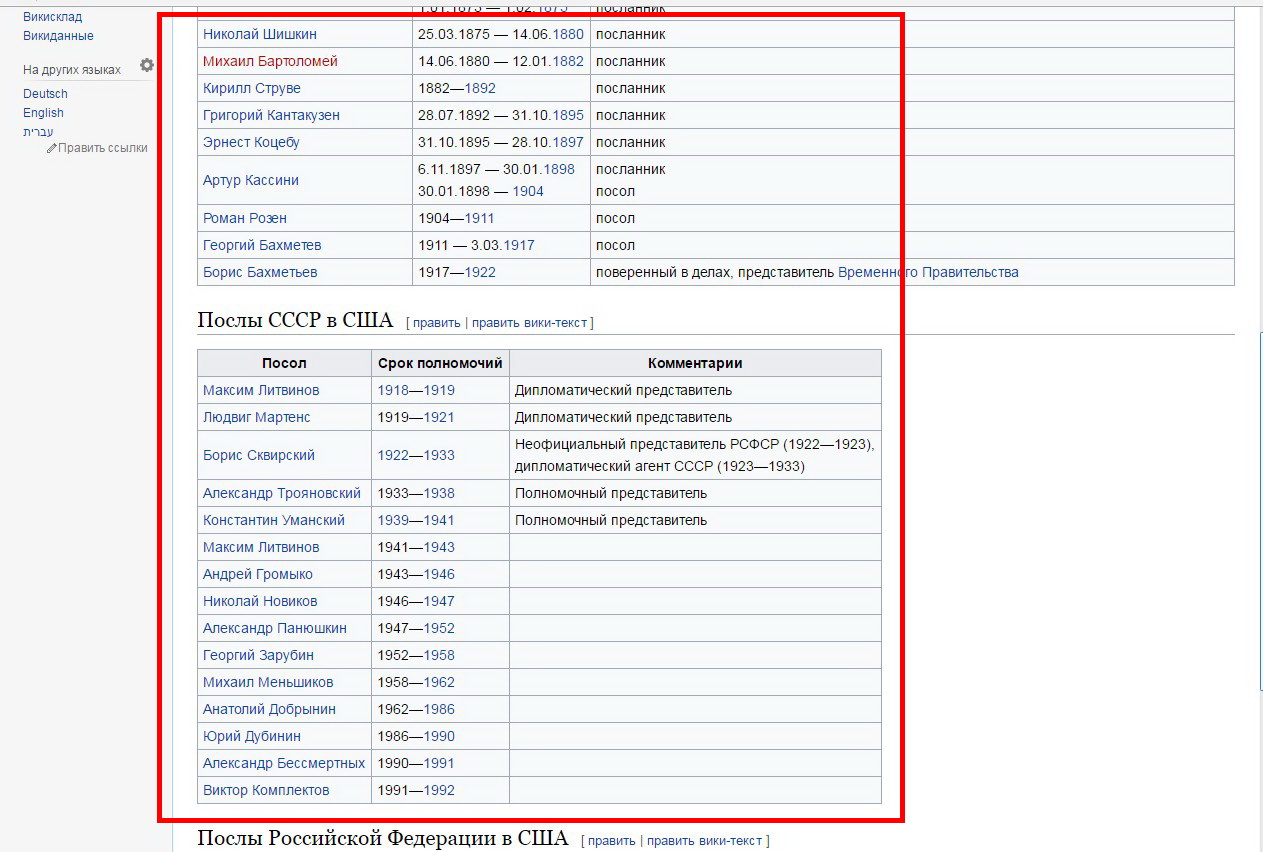1263x852 pixels.
Task: Open the Анатолий Добрынин article
Action: [269, 709]
